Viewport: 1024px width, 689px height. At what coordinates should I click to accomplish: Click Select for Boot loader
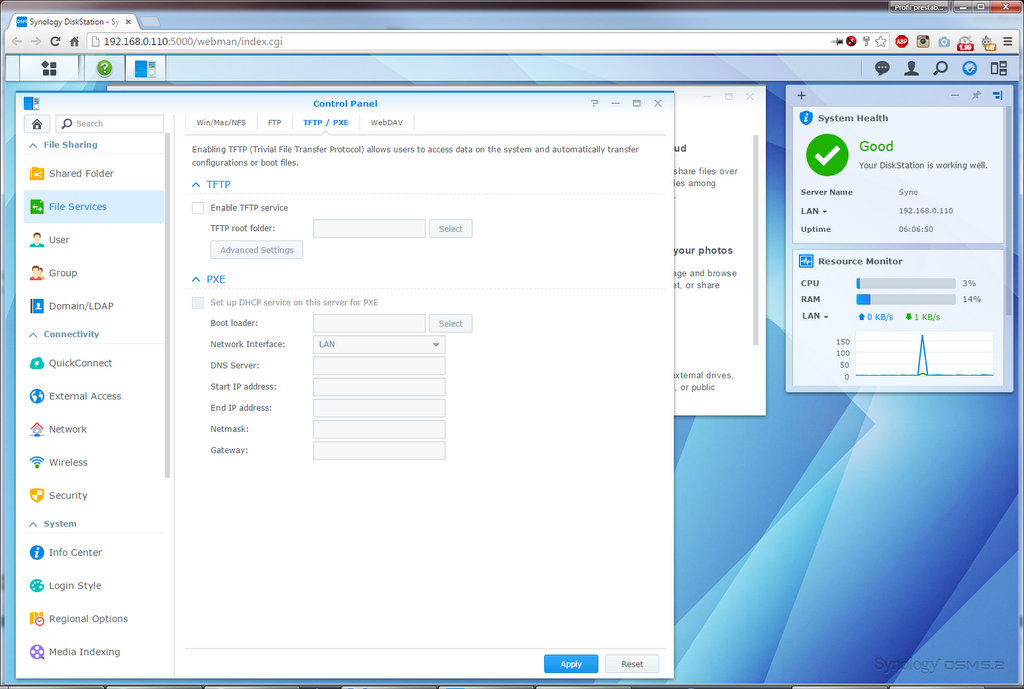click(x=451, y=323)
